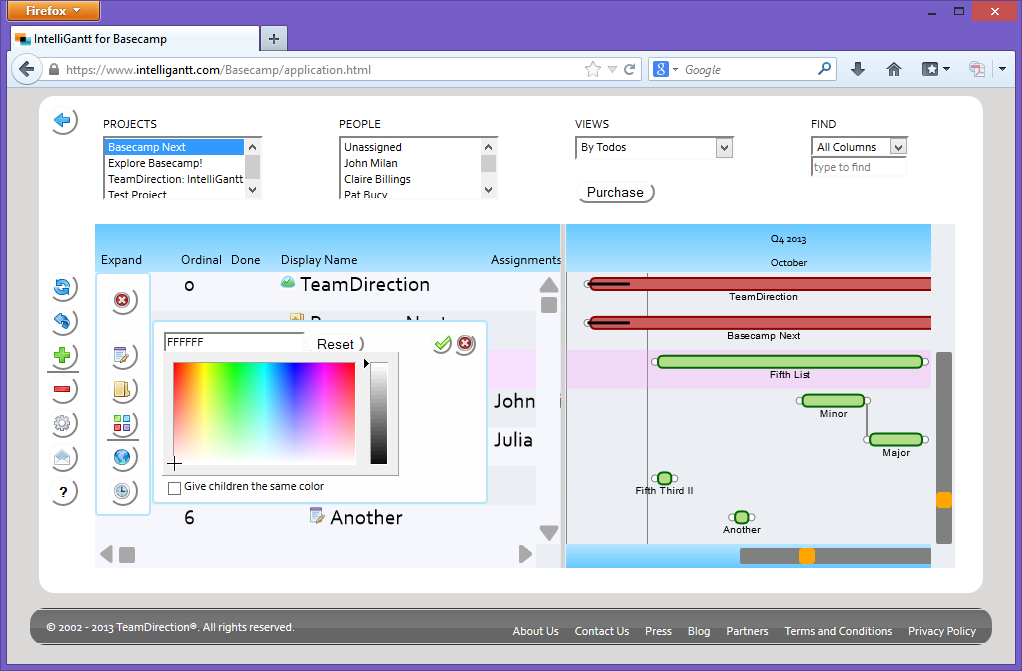Click the colored squares color icon

pos(122,423)
